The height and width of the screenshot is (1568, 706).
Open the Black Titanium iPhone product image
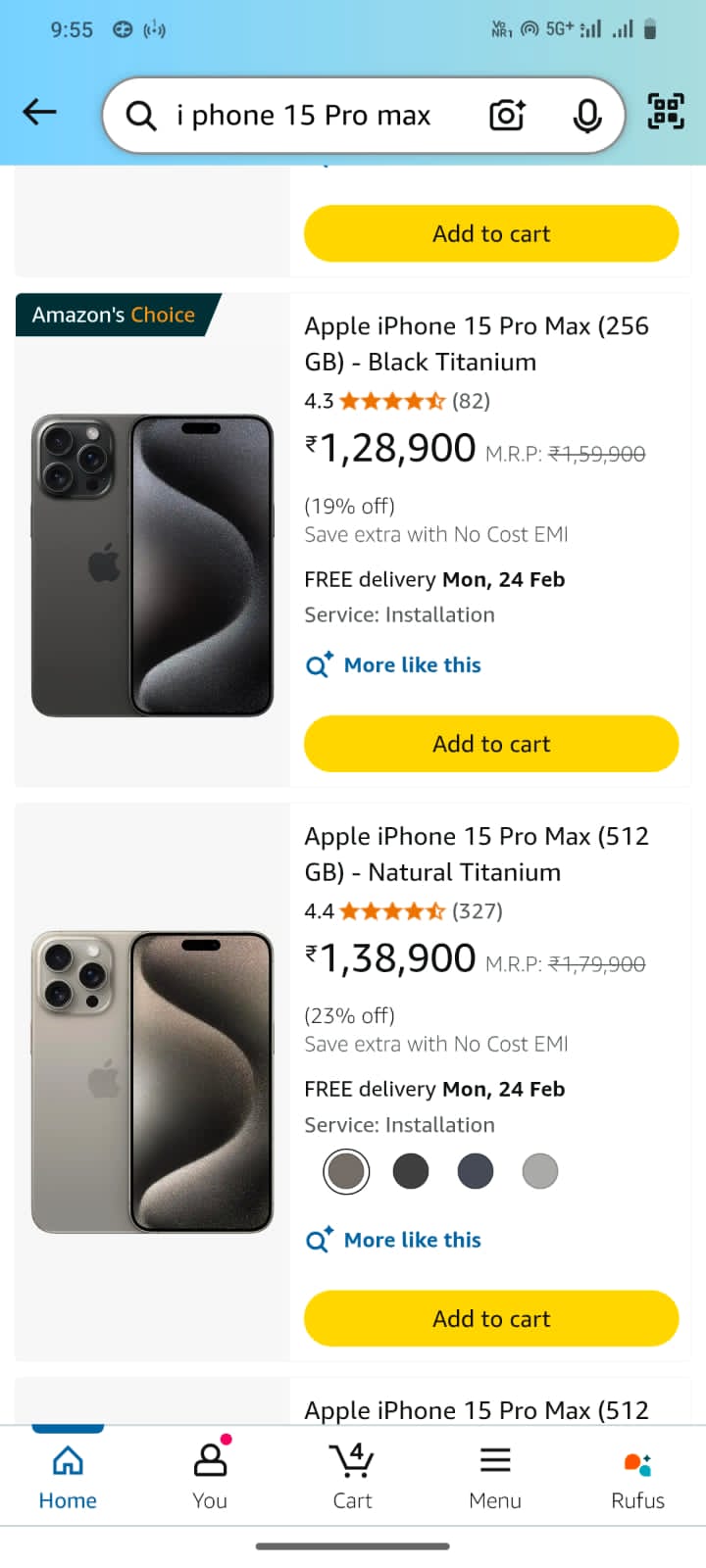tap(152, 565)
